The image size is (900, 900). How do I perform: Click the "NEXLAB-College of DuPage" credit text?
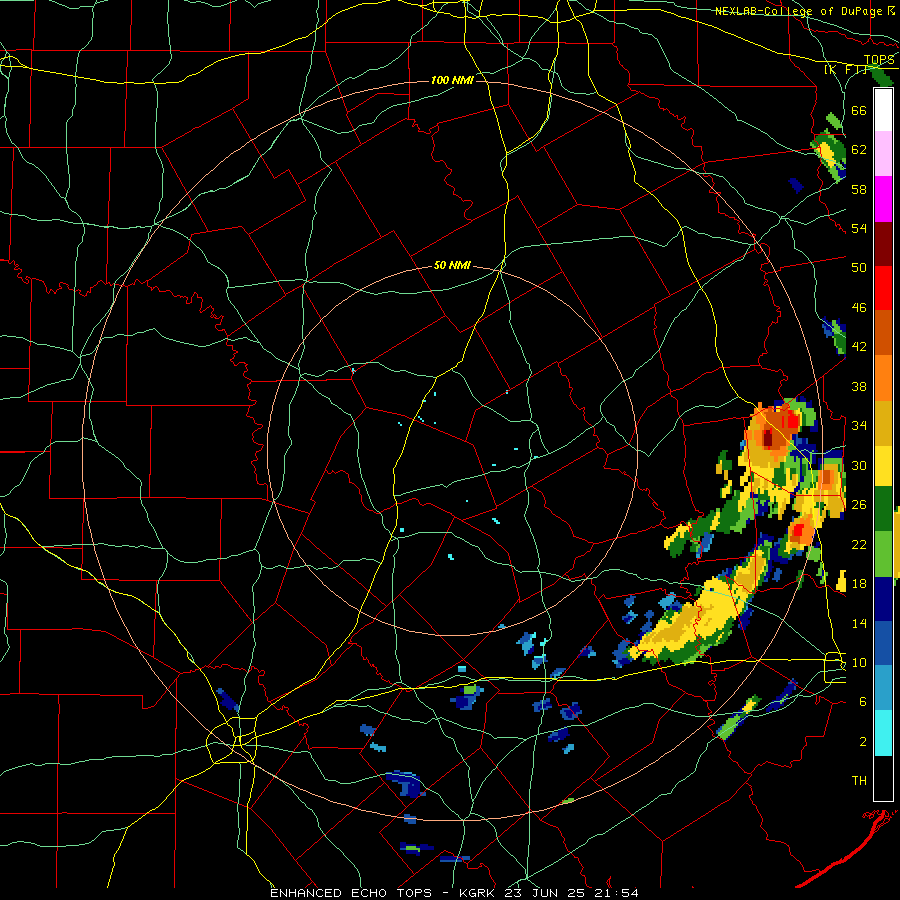pos(798,11)
